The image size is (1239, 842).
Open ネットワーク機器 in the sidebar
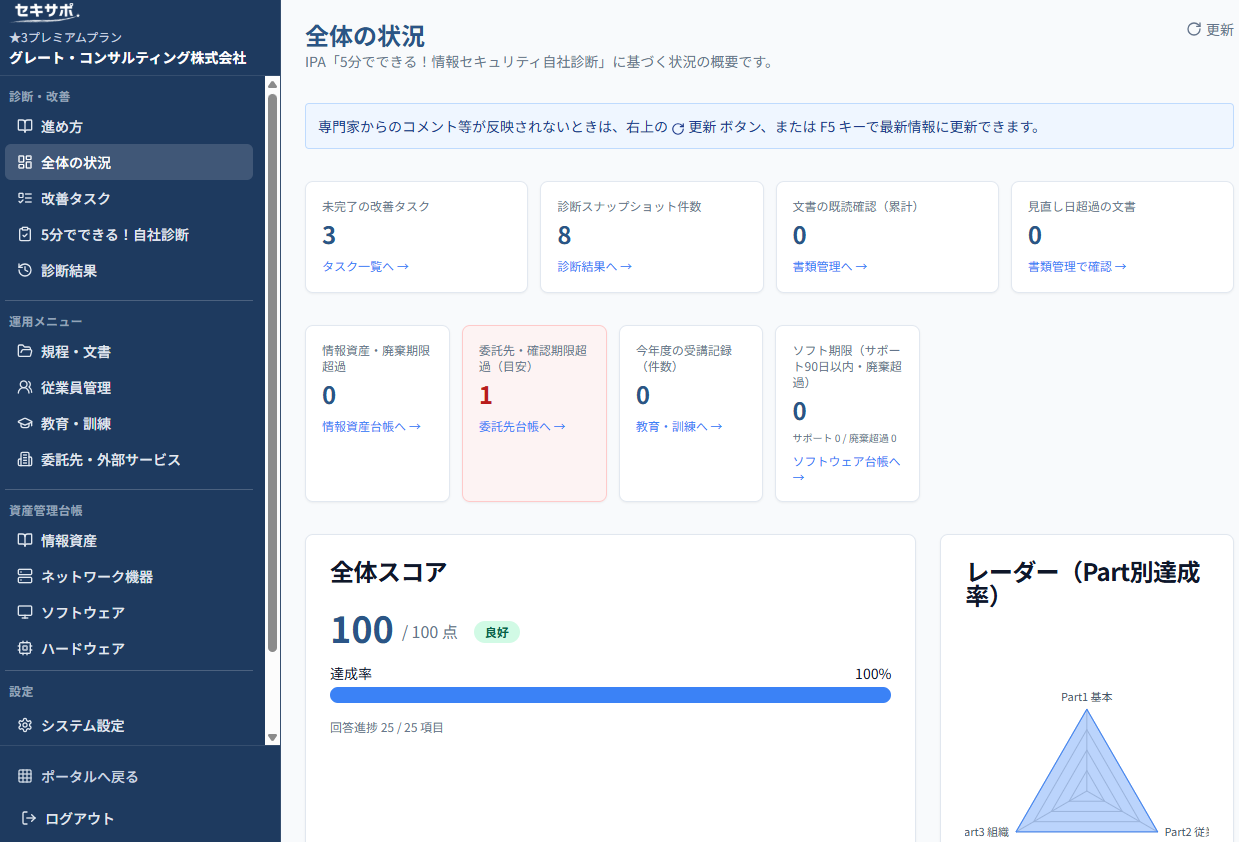tap(129, 577)
